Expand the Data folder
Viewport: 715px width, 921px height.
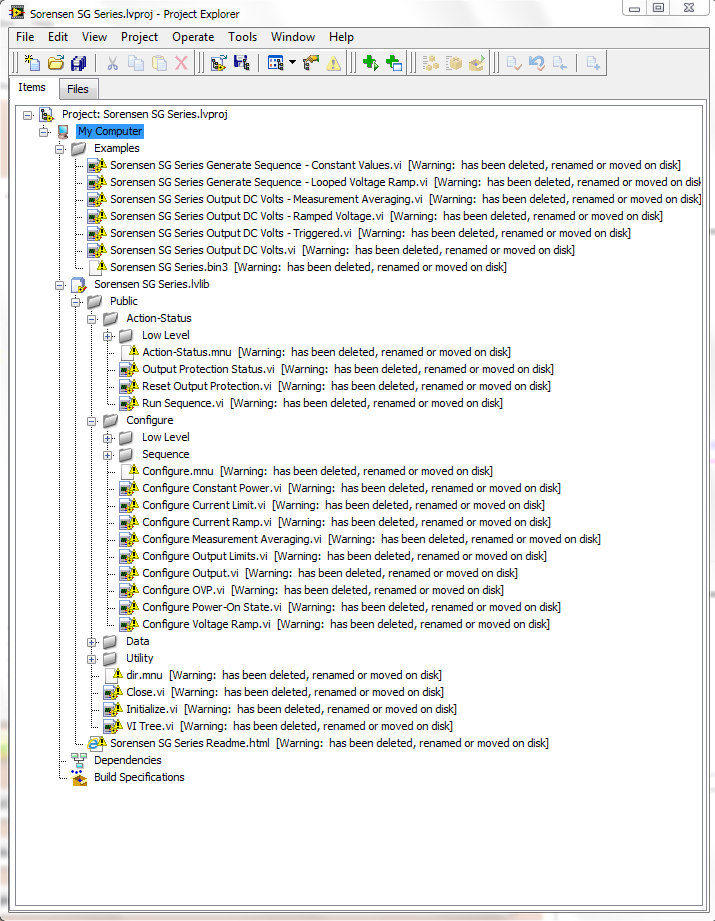[x=92, y=642]
